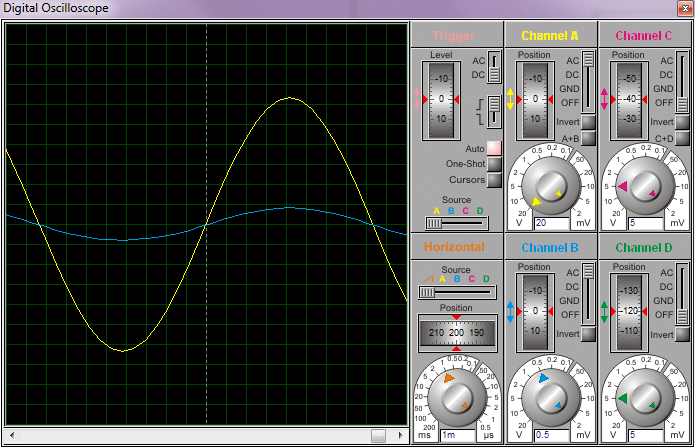This screenshot has width=695, height=448.
Task: Click the Horizontal panel header
Action: point(457,247)
